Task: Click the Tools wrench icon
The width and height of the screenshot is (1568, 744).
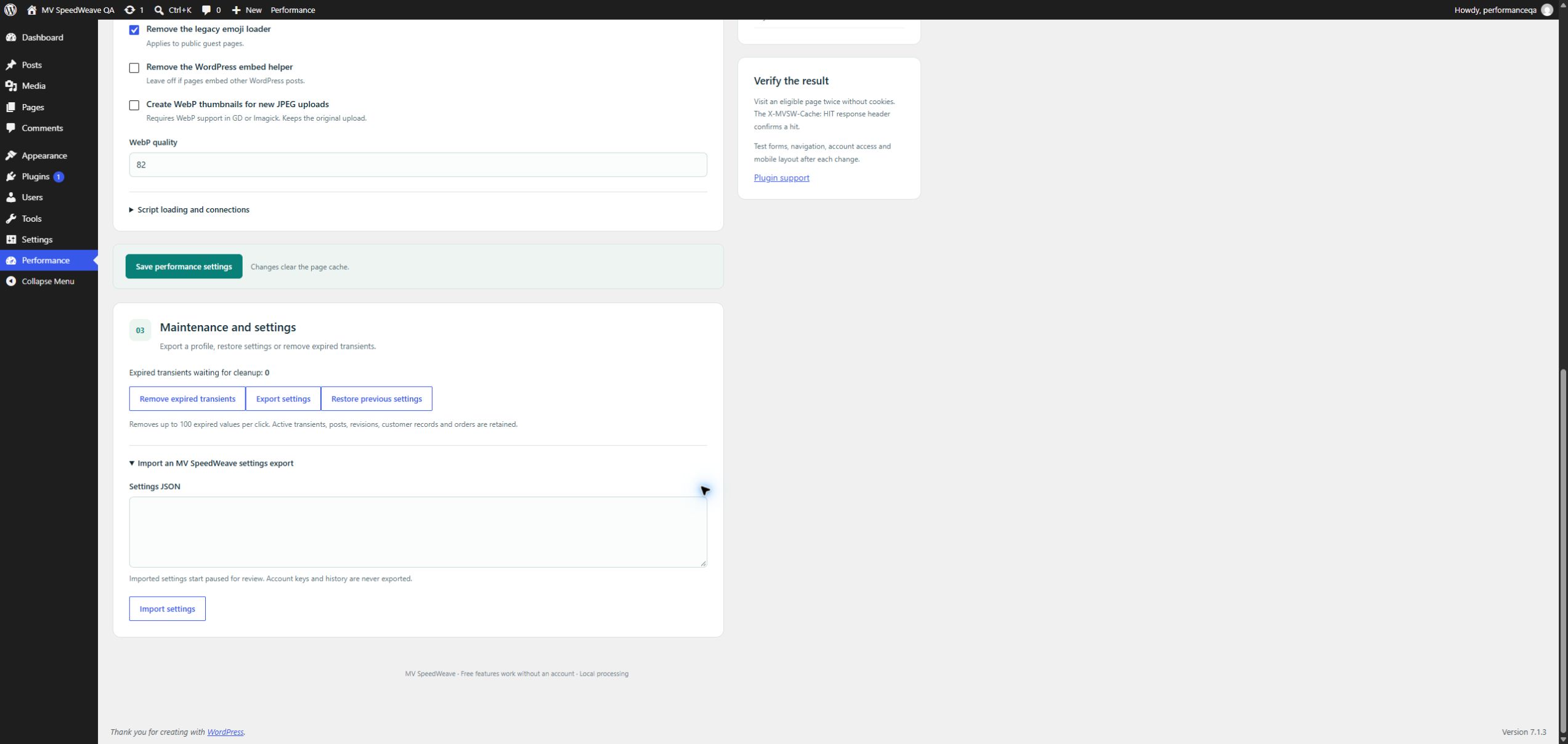Action: pyautogui.click(x=11, y=219)
